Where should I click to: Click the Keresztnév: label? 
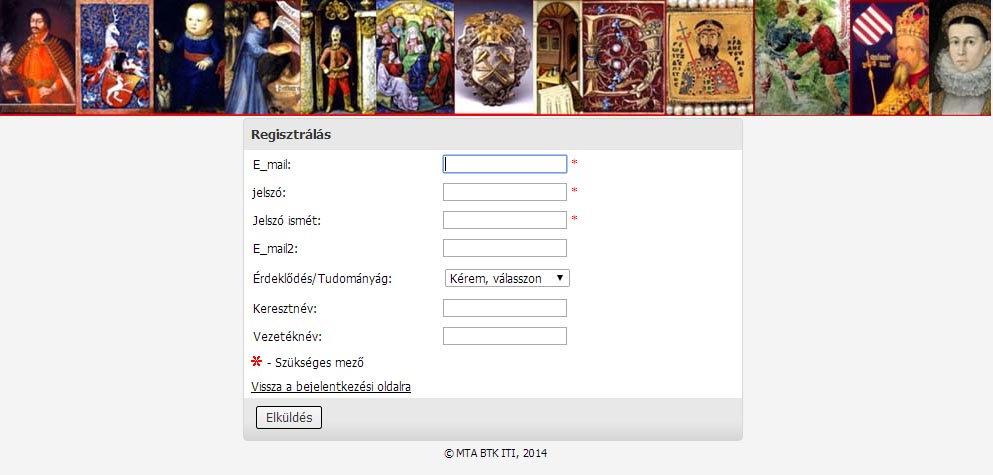pyautogui.click(x=284, y=309)
